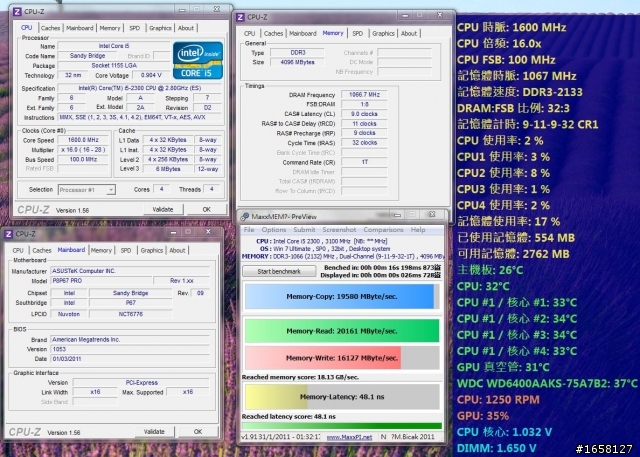Viewport: 640px width, 457px height.
Task: Click the MaxxMEM title bar icon
Action: 245,216
